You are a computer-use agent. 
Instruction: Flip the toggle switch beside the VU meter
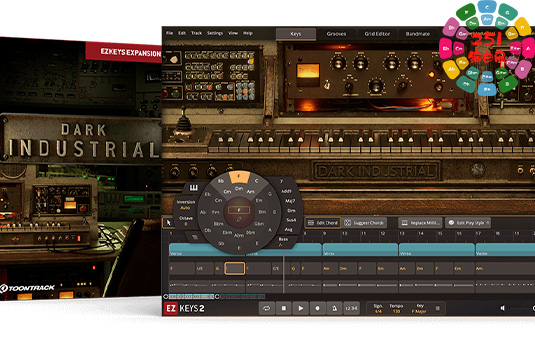[x=327, y=85]
